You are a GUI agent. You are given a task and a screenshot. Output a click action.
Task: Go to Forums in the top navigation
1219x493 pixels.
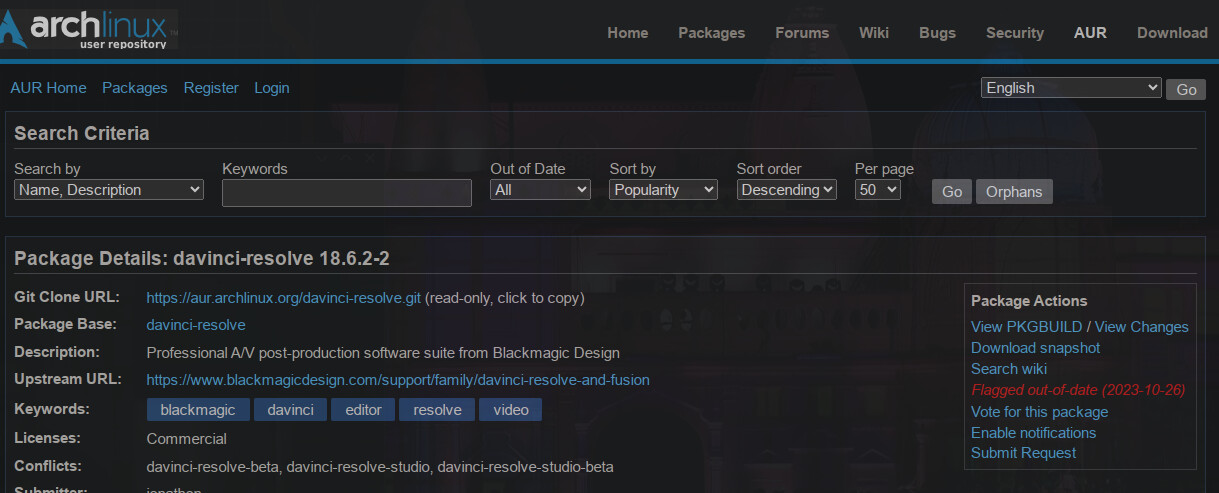pyautogui.click(x=802, y=33)
